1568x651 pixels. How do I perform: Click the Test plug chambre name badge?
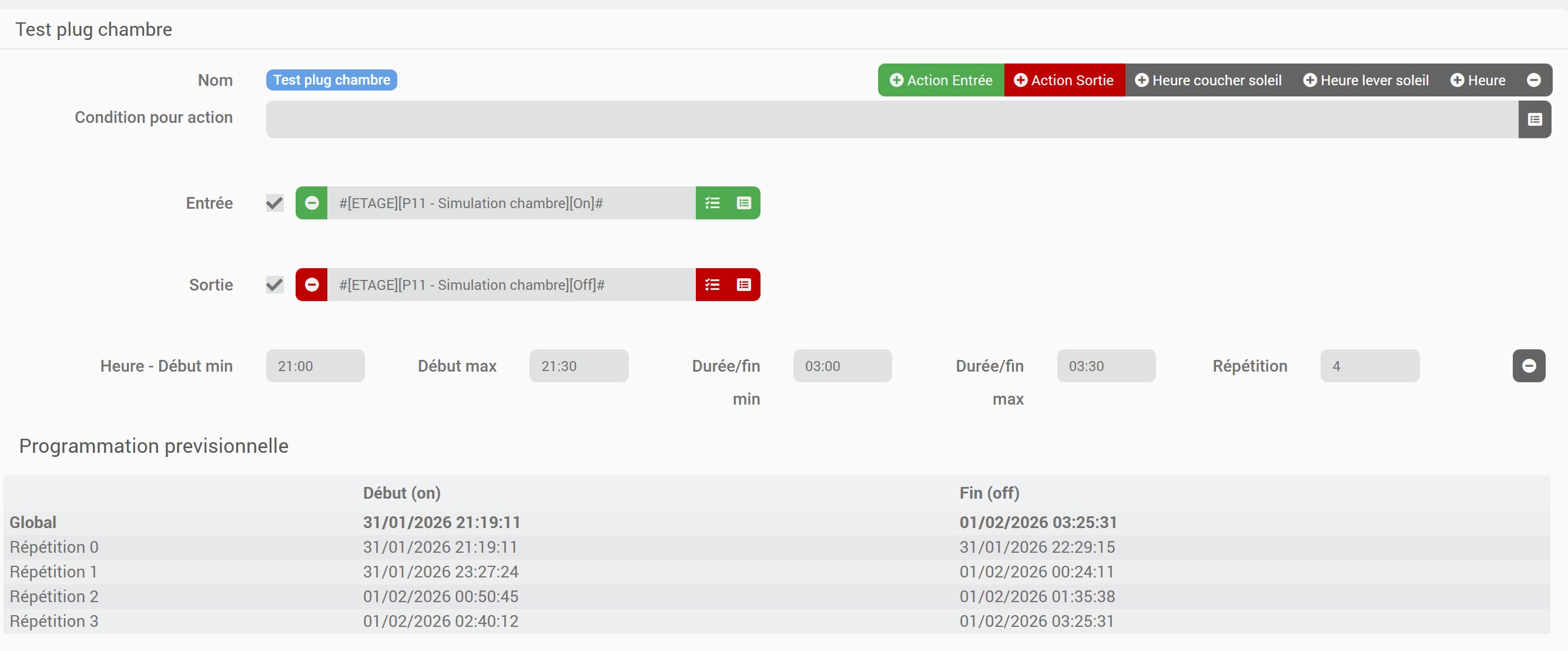(x=331, y=80)
